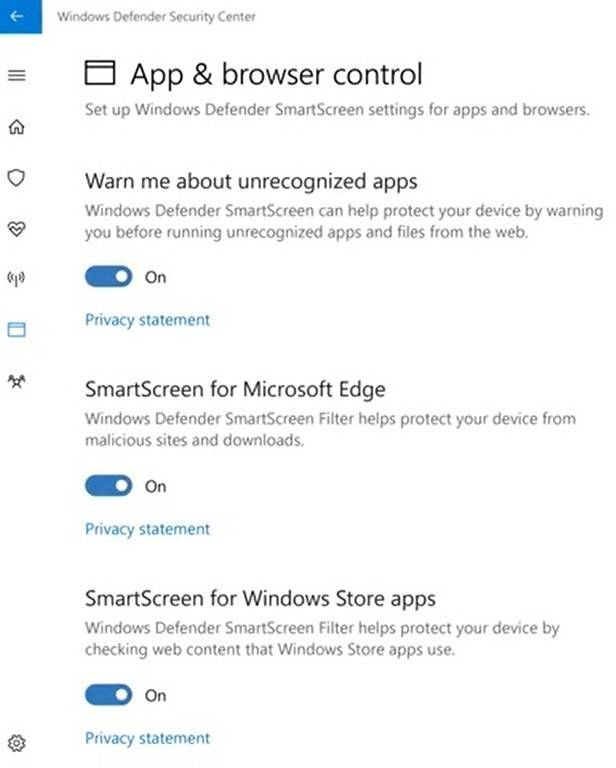The width and height of the screenshot is (616, 768).
Task: Open Virus & threat protection shield icon
Action: [x=17, y=177]
